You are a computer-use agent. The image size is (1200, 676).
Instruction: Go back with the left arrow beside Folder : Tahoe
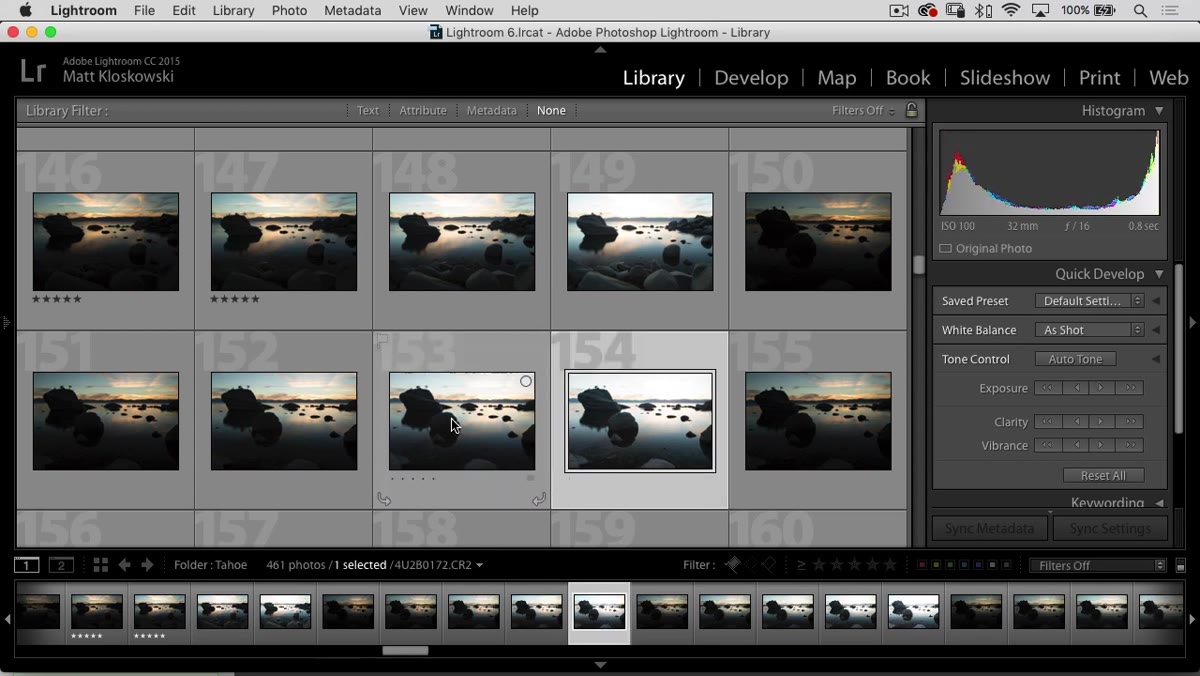tap(124, 565)
